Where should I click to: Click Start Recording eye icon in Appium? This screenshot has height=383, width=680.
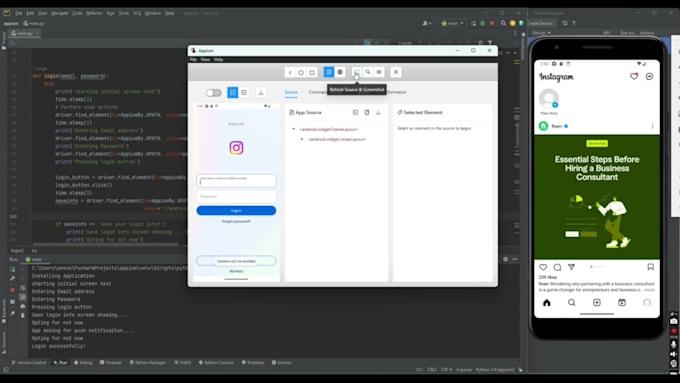pos(379,72)
